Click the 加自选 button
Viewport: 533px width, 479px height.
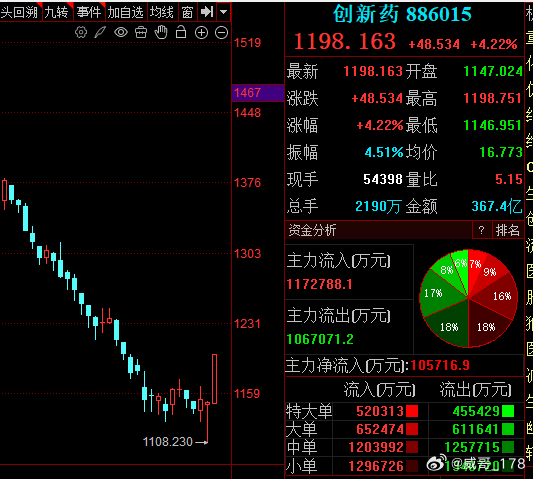pos(126,13)
